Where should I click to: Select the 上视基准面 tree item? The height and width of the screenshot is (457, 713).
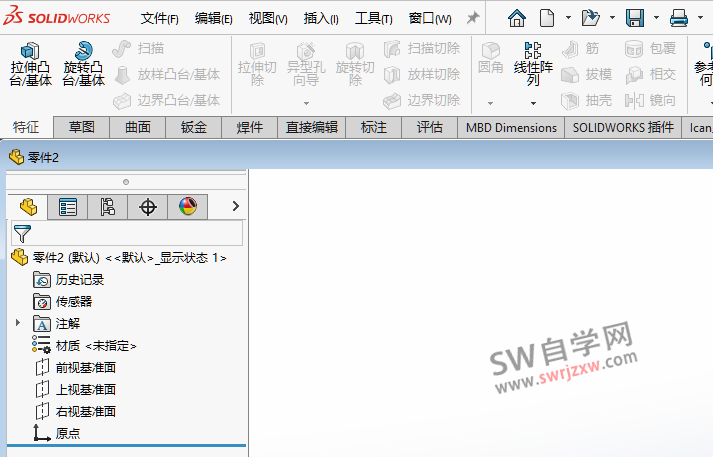[75, 390]
